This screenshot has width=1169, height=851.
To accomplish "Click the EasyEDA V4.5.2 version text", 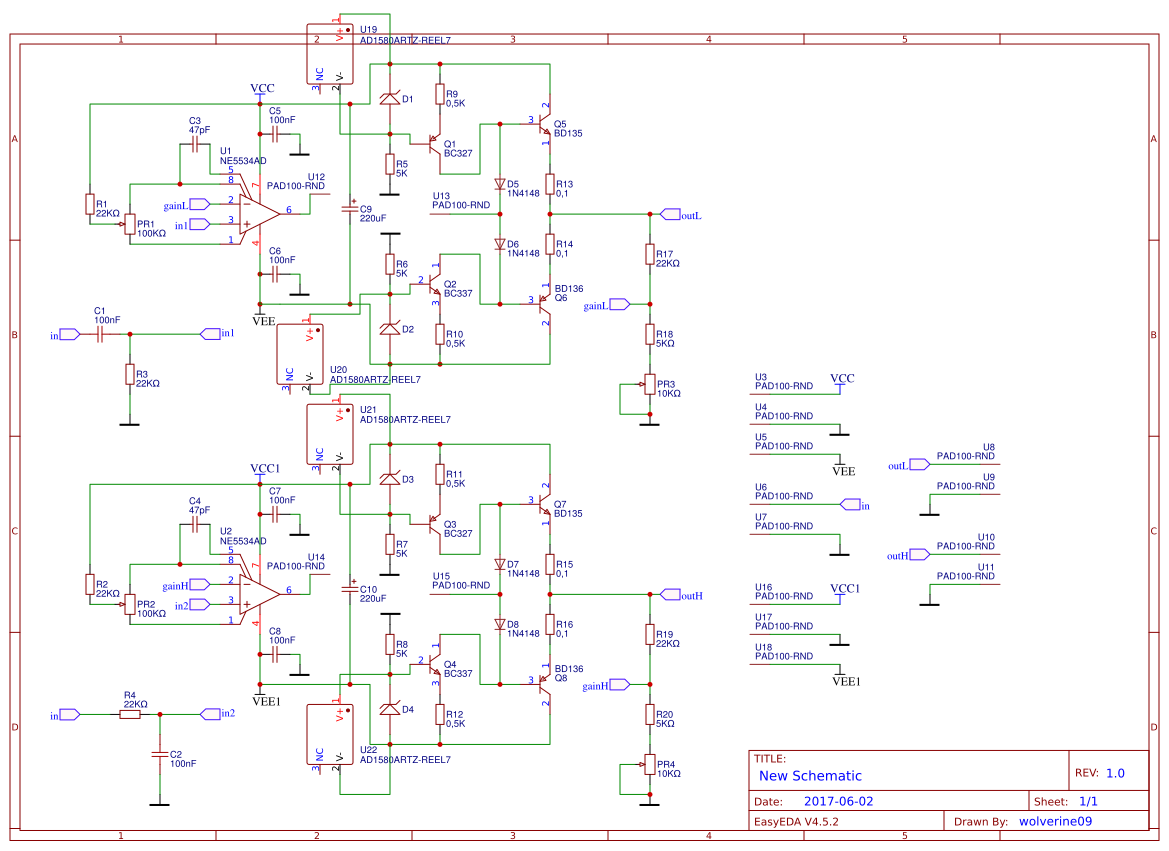I will pos(798,820).
